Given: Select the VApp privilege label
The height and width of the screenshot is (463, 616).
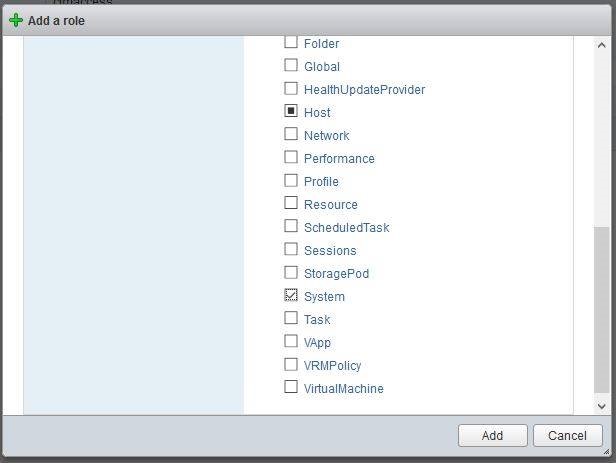Looking at the screenshot, I should click(317, 343).
